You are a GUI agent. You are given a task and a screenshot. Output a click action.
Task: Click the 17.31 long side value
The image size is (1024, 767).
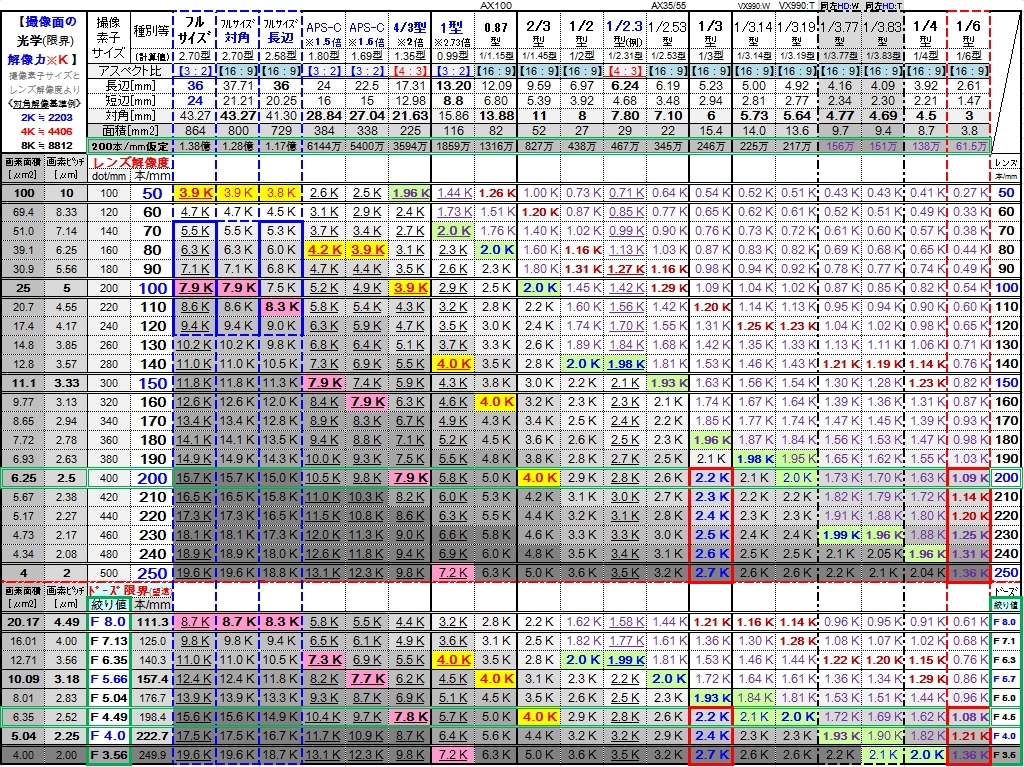point(410,86)
